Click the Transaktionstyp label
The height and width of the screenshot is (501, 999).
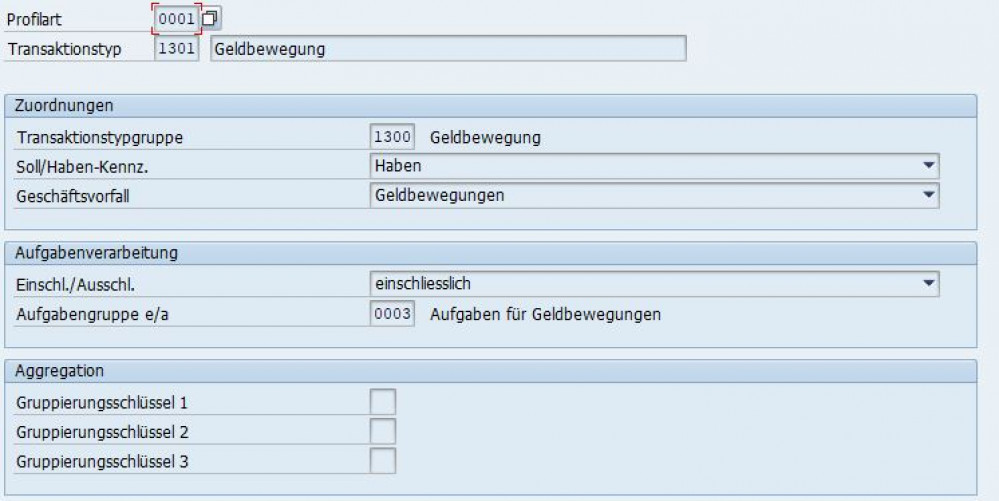coord(64,49)
